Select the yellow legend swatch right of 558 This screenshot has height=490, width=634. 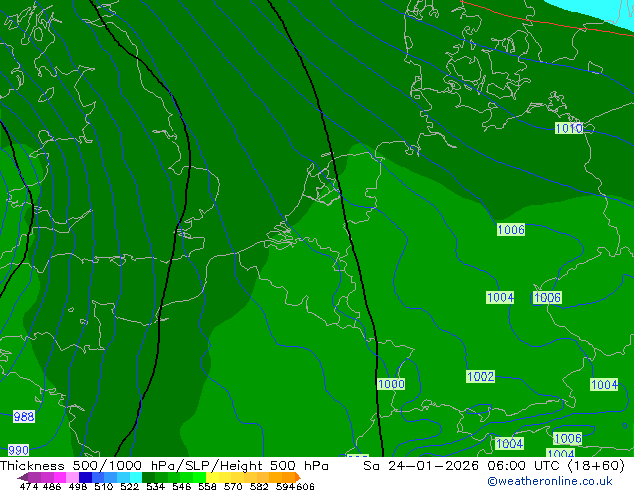tap(212, 478)
